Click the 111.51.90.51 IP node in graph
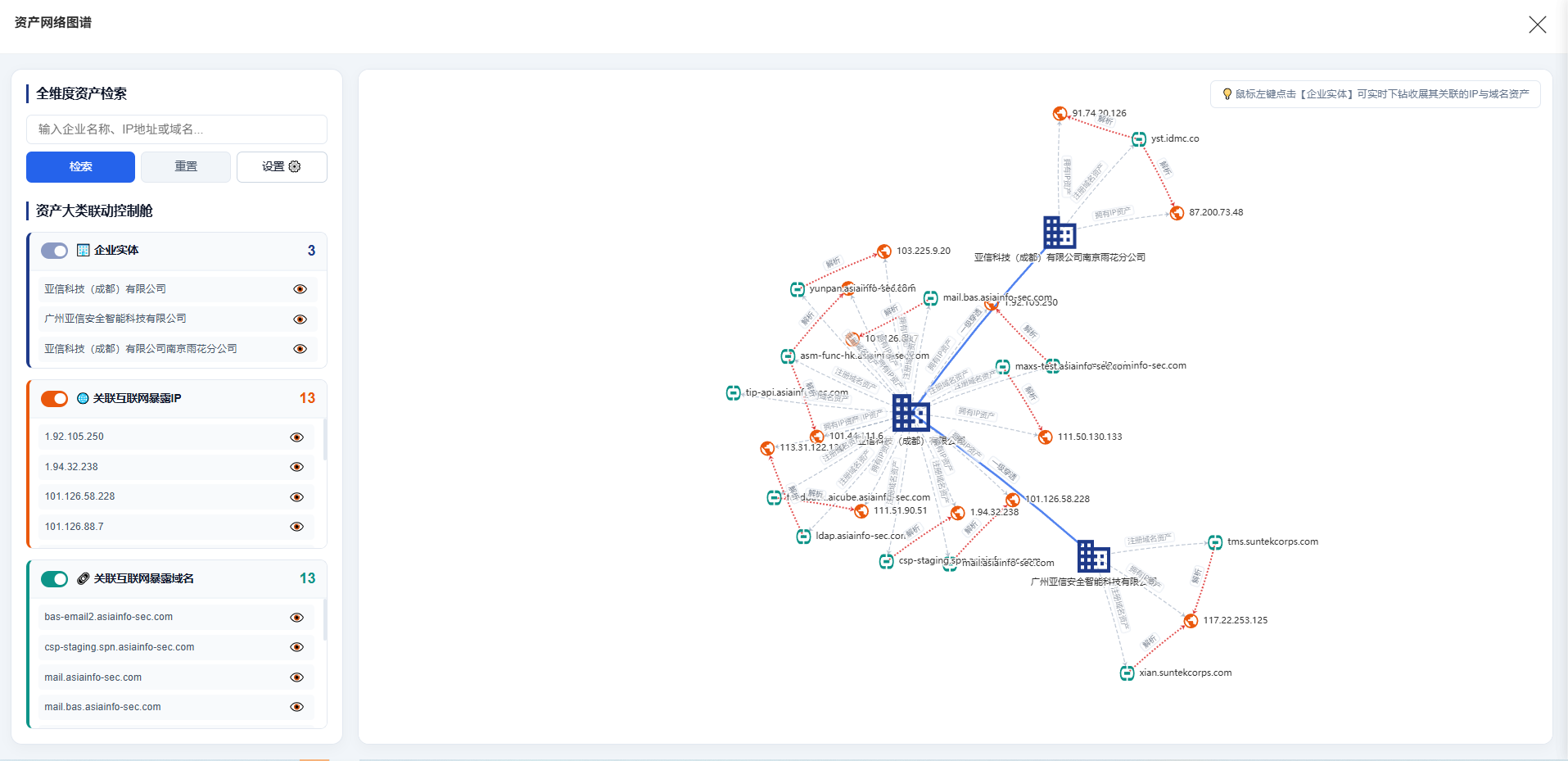This screenshot has width=1568, height=761. (861, 511)
